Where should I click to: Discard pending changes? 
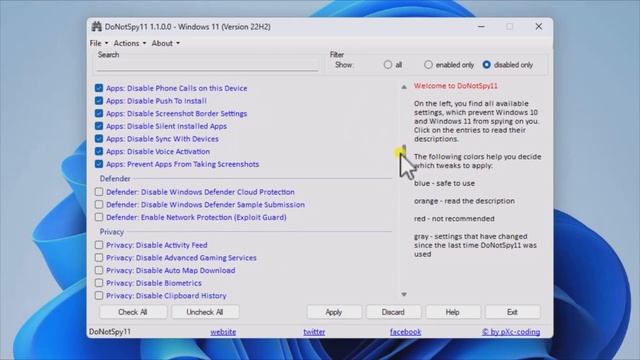point(393,312)
